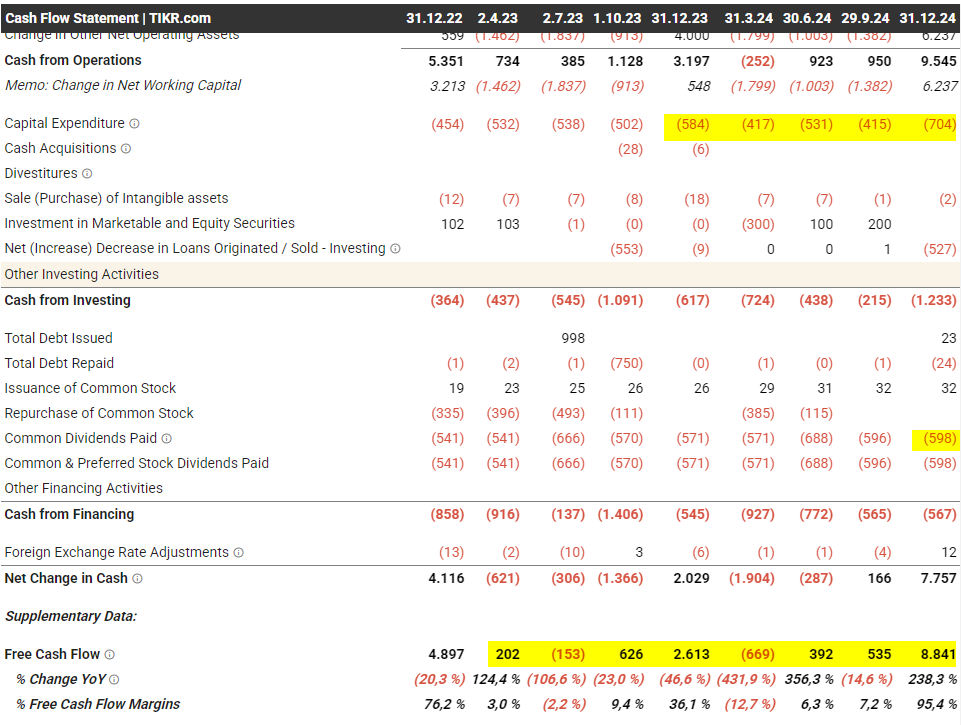961x725 pixels.
Task: Select Investment in Marketable and Equity Securities label
Action: coord(150,224)
